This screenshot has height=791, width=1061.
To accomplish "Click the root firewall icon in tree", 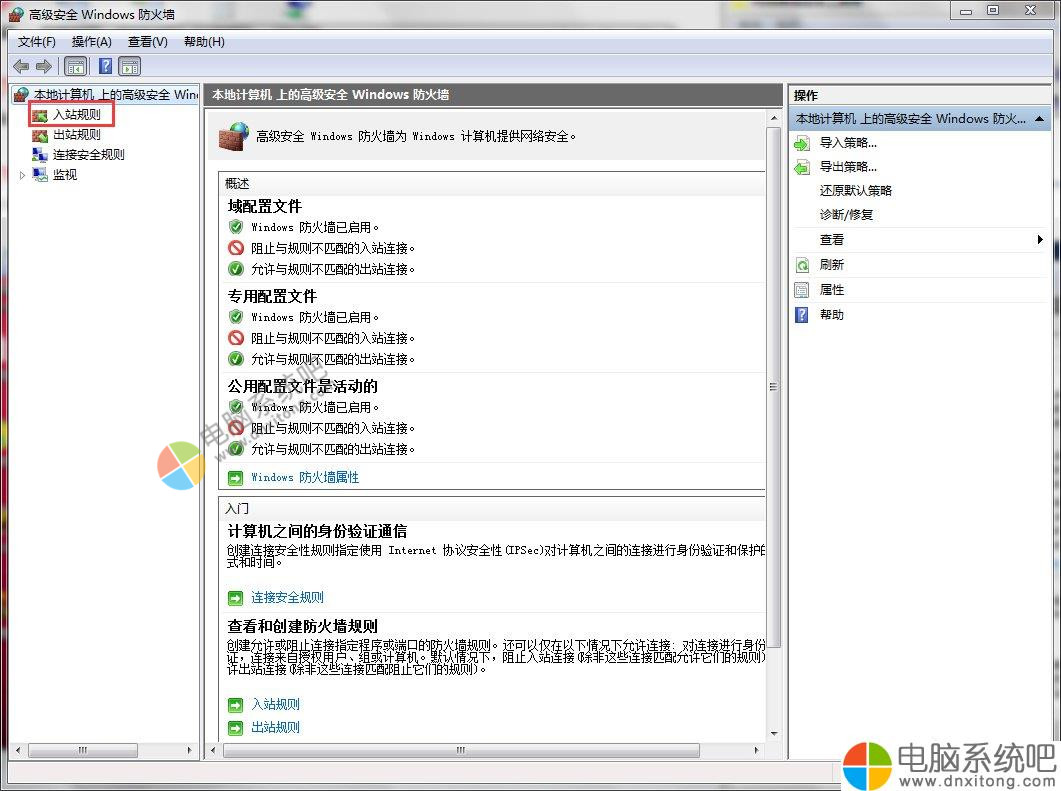I will (x=22, y=95).
